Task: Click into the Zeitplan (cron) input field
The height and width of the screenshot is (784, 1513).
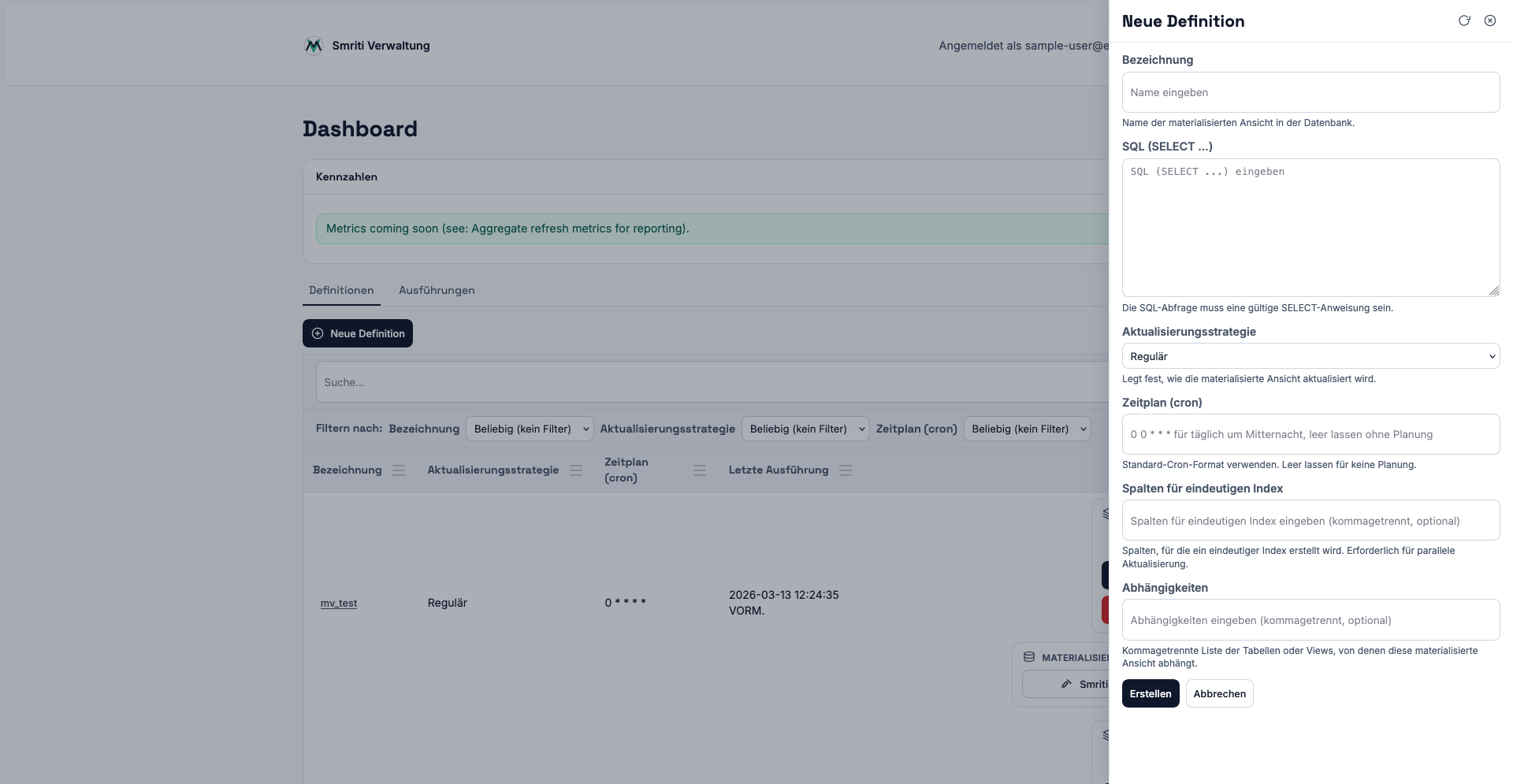Action: click(1310, 434)
